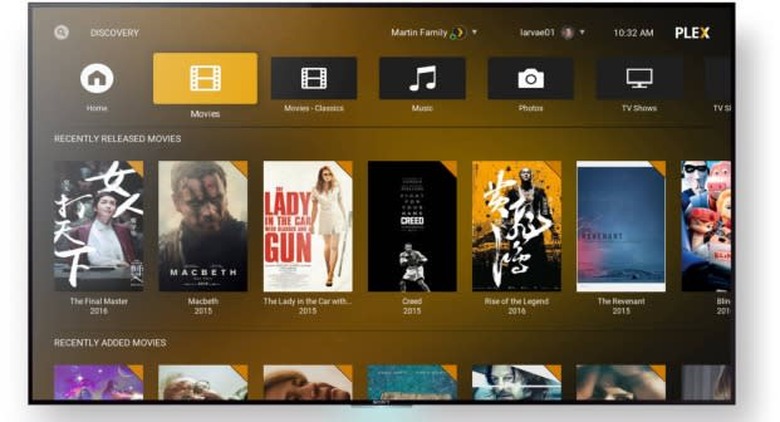Open the Home section icon
The width and height of the screenshot is (780, 422).
point(97,78)
